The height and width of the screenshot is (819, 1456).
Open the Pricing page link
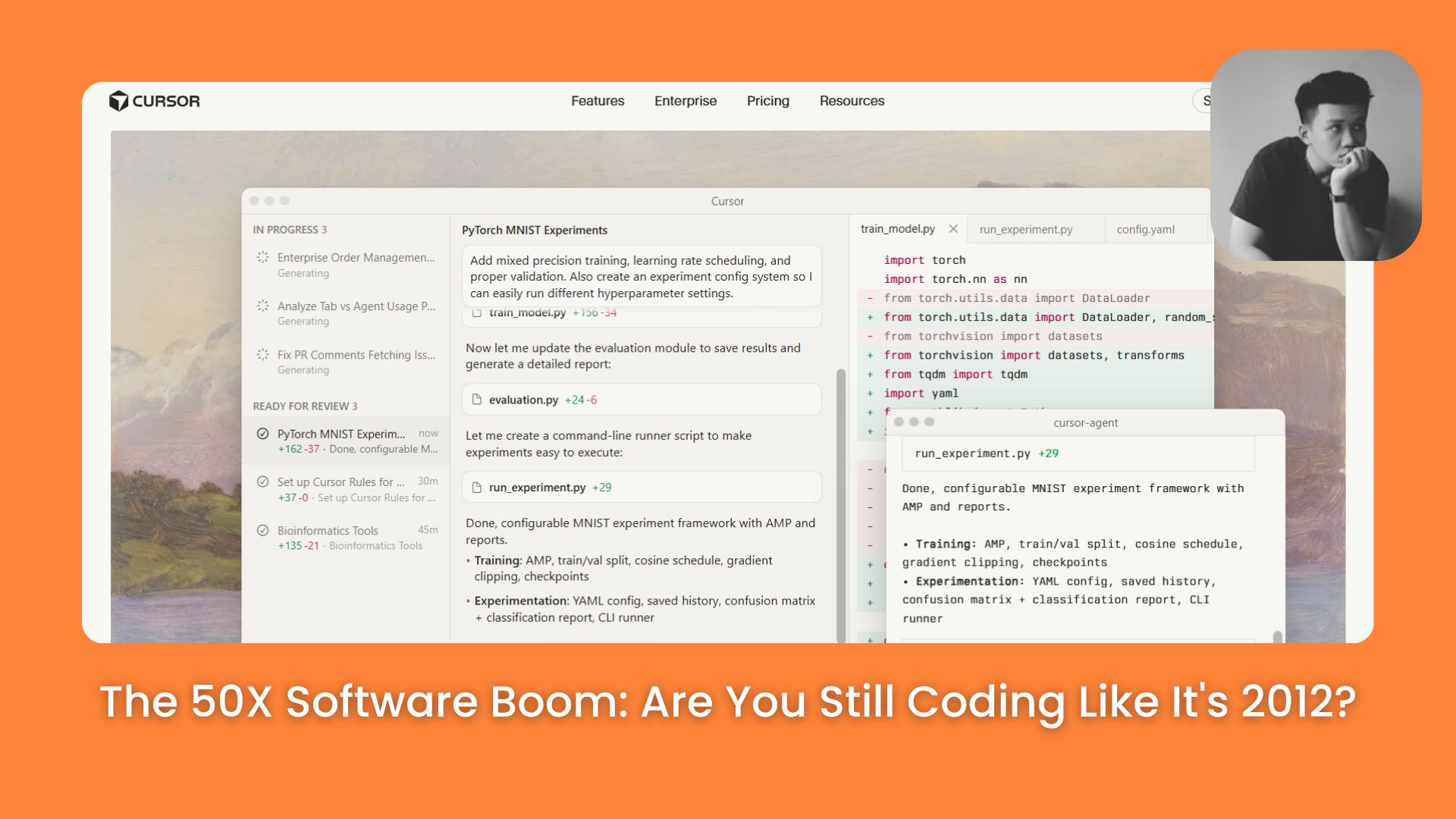point(767,101)
